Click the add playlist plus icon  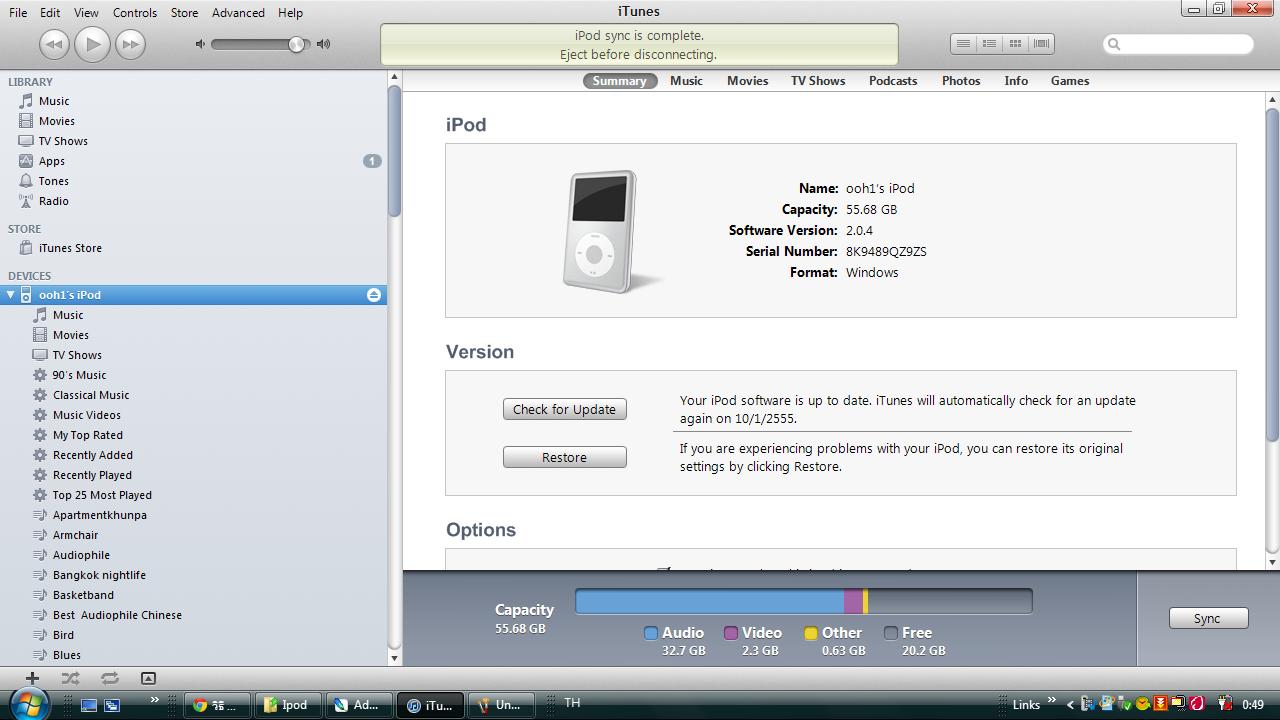point(32,678)
